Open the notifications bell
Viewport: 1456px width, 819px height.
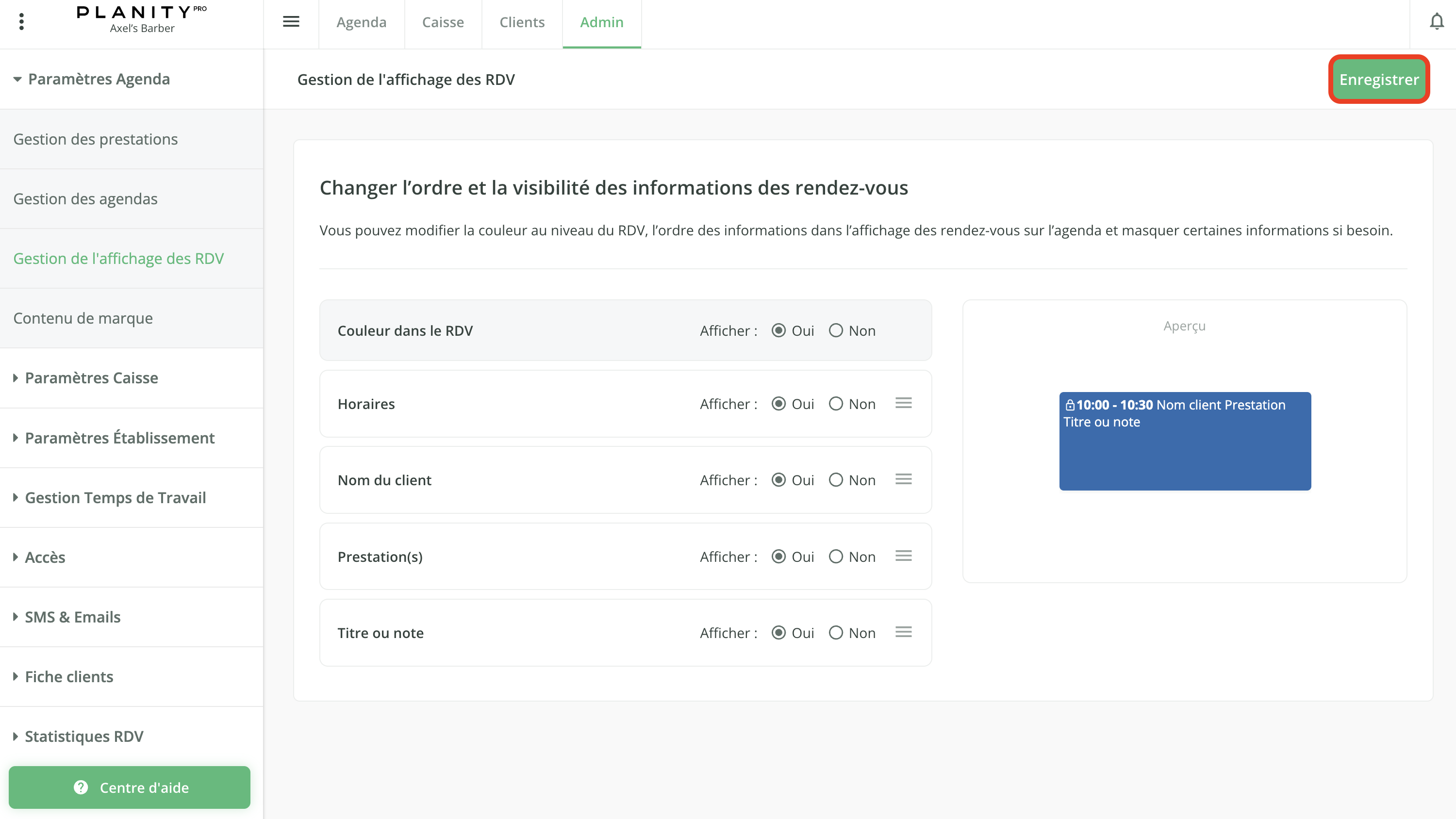(1436, 21)
